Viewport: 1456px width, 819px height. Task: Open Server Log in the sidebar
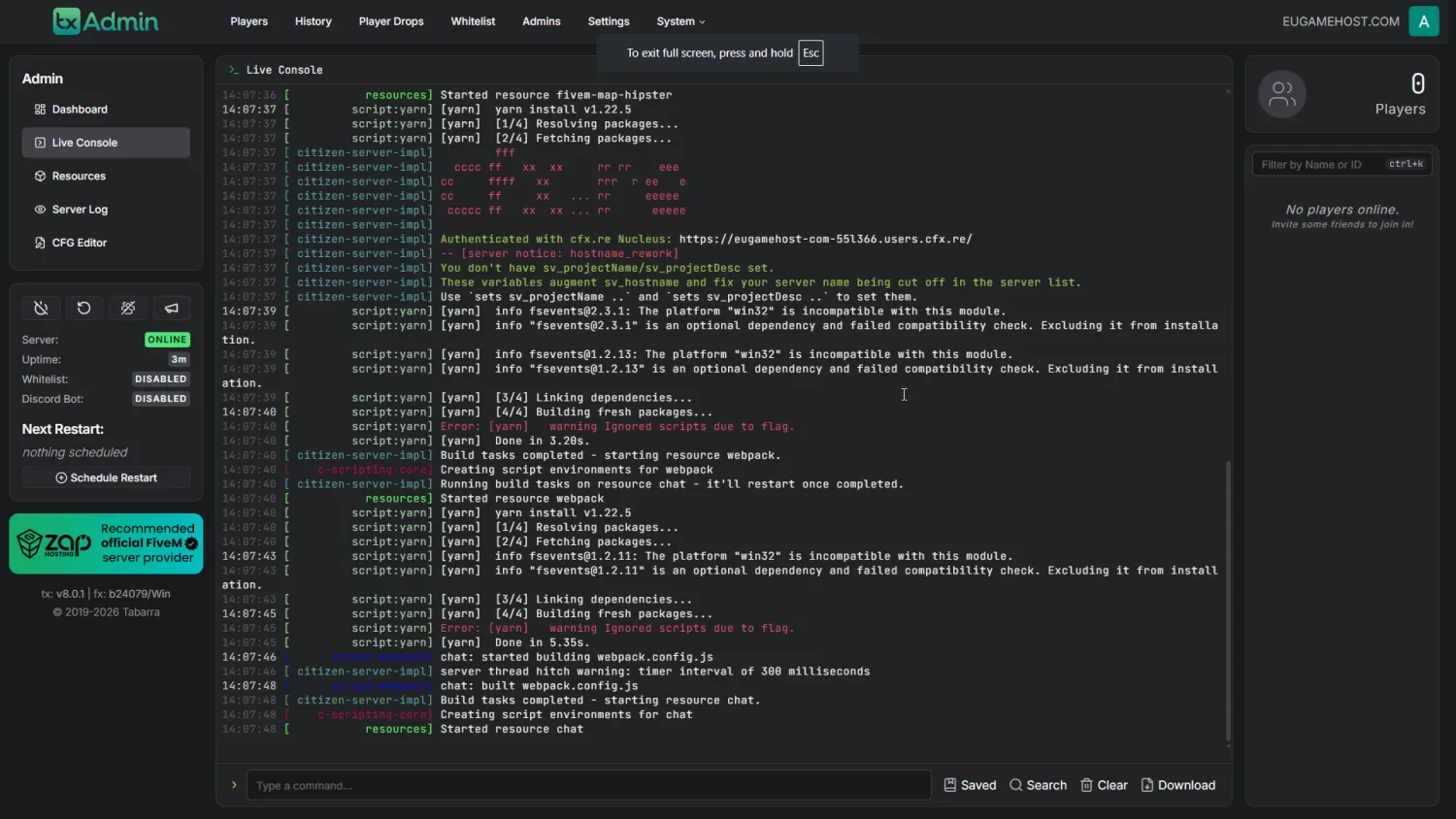106,210
